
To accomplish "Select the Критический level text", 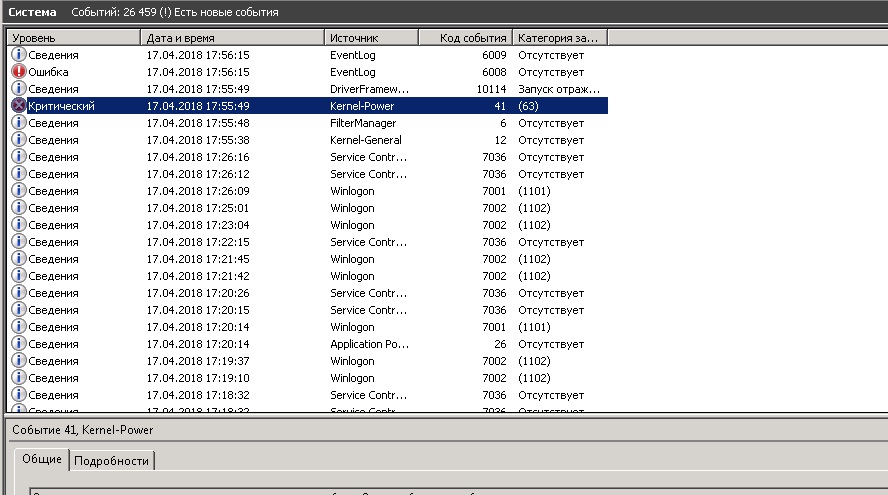I will [x=61, y=106].
